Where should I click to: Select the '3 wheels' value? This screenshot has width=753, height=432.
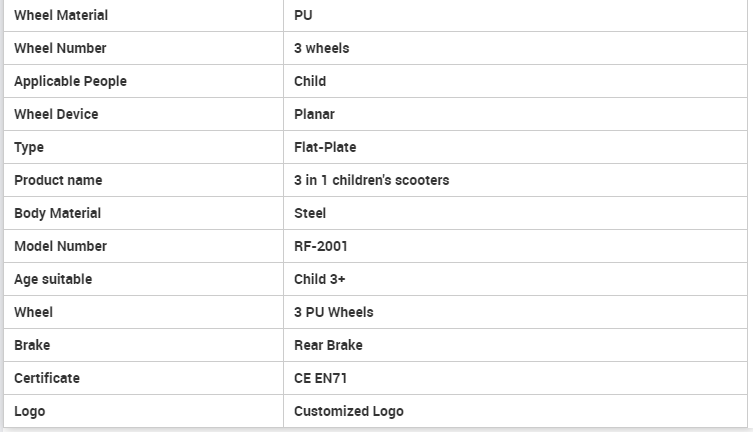pyautogui.click(x=321, y=48)
